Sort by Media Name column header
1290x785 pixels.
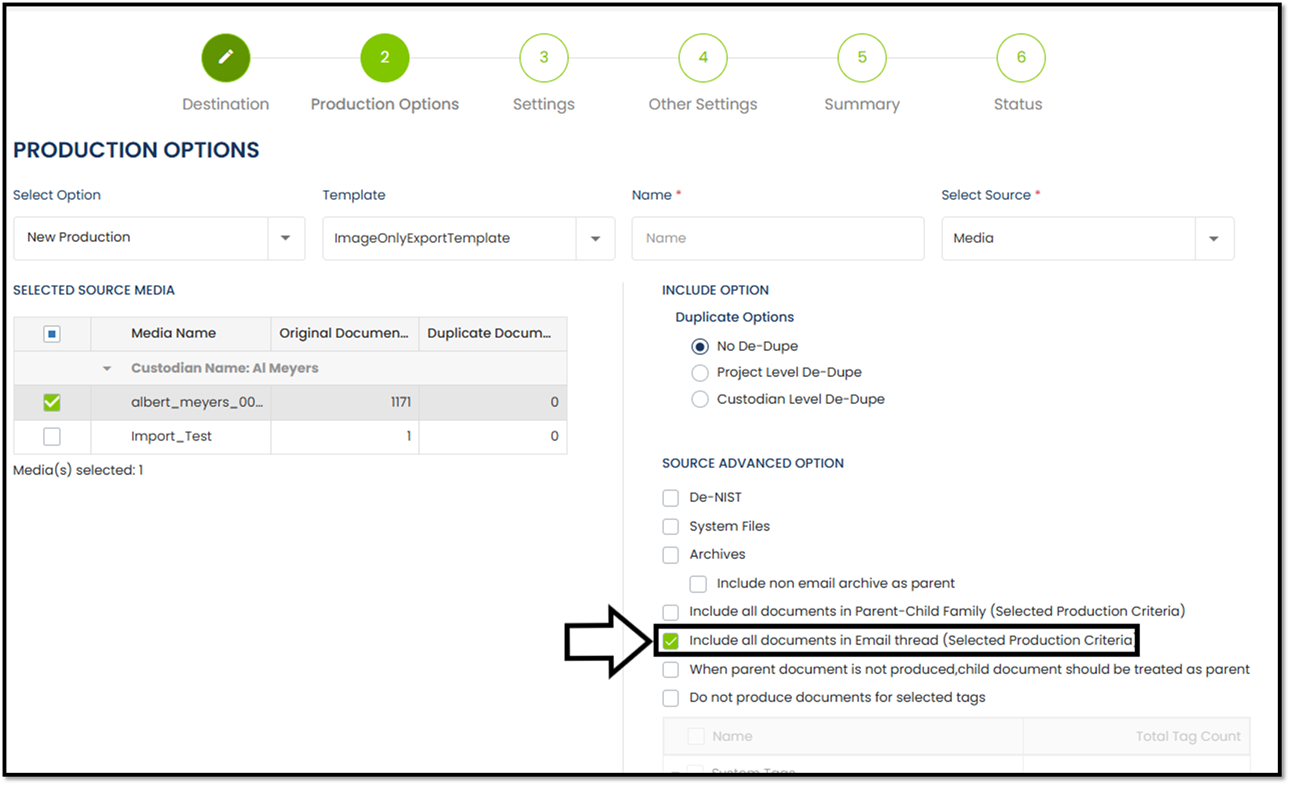[x=173, y=334]
